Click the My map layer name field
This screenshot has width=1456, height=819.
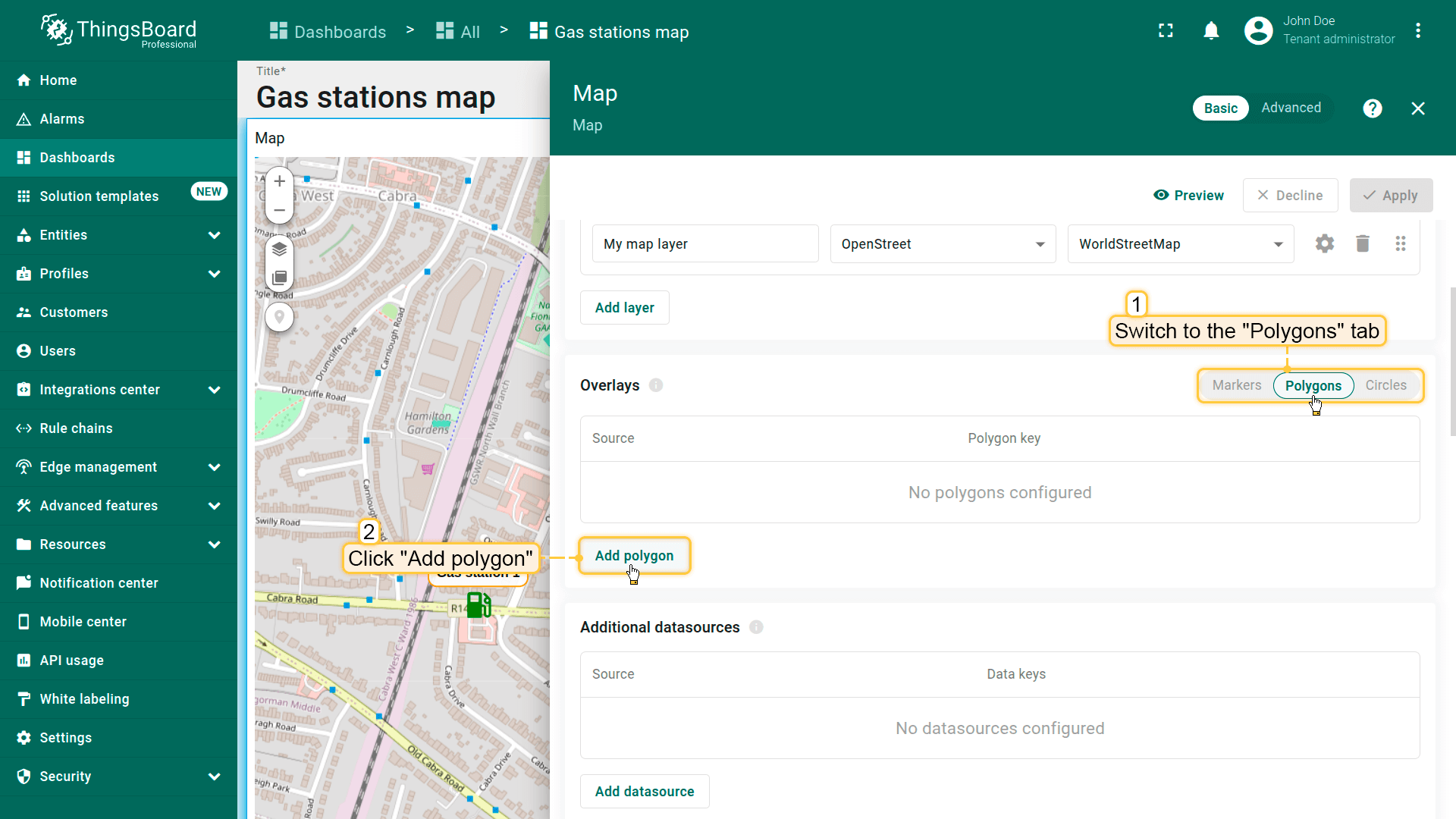click(x=704, y=244)
